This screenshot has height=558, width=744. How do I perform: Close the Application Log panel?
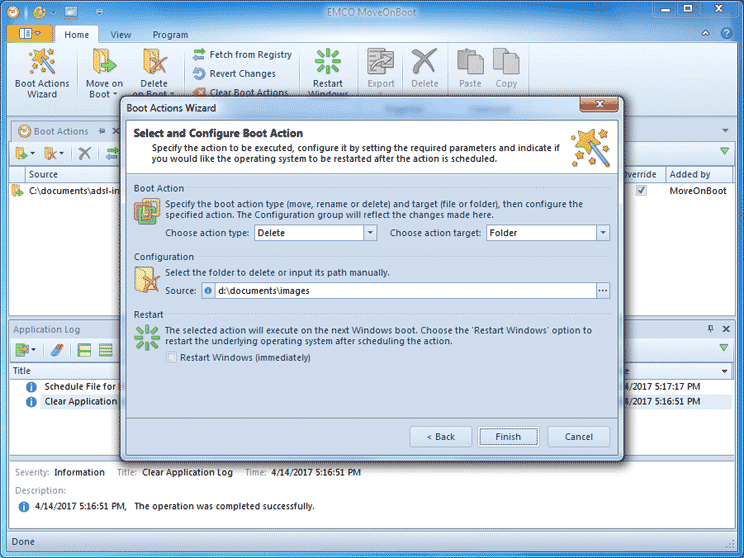pos(726,329)
